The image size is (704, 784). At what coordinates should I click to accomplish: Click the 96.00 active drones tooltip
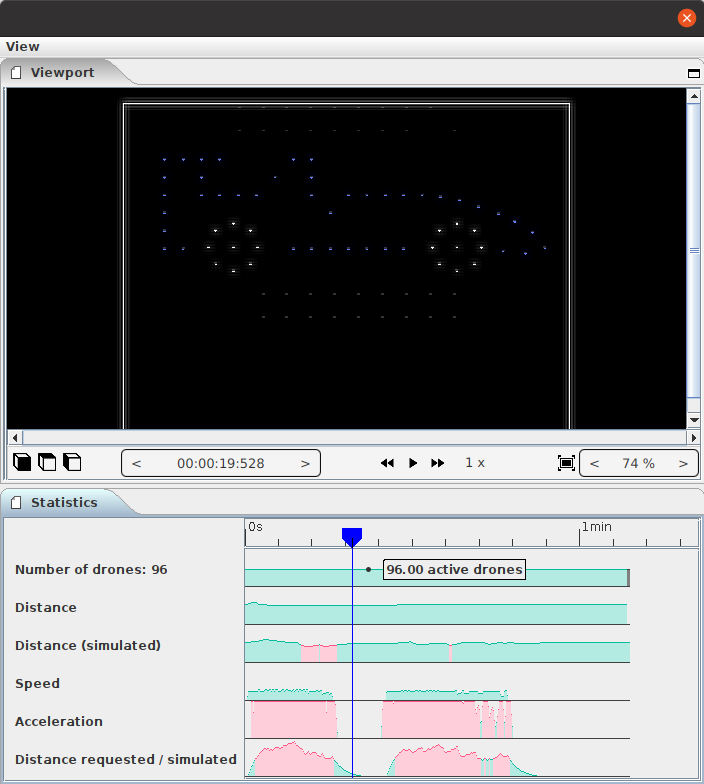point(454,570)
